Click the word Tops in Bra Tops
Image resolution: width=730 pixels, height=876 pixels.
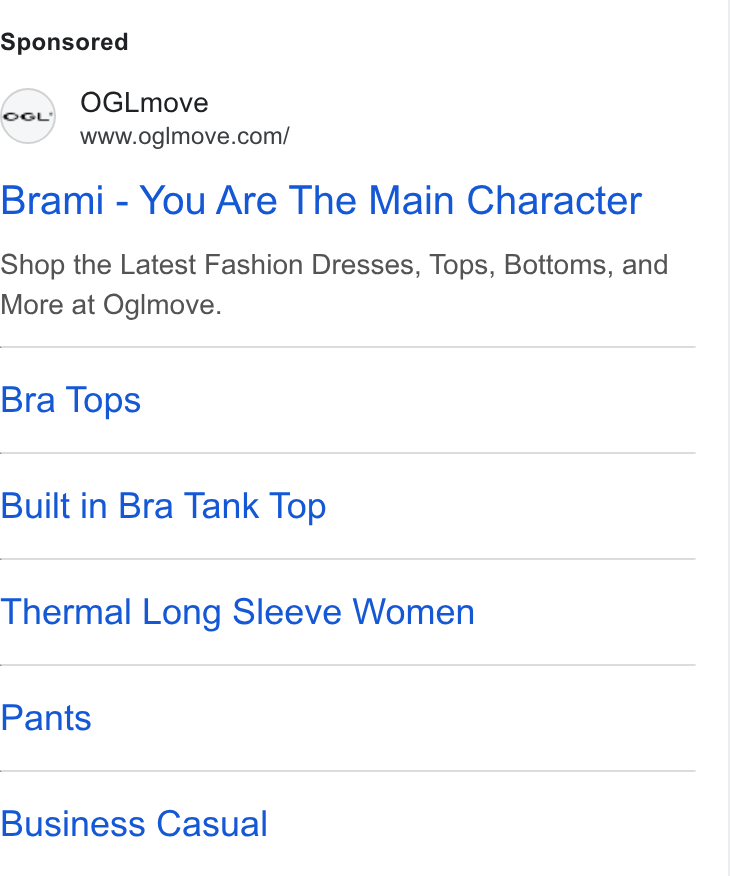(x=103, y=401)
